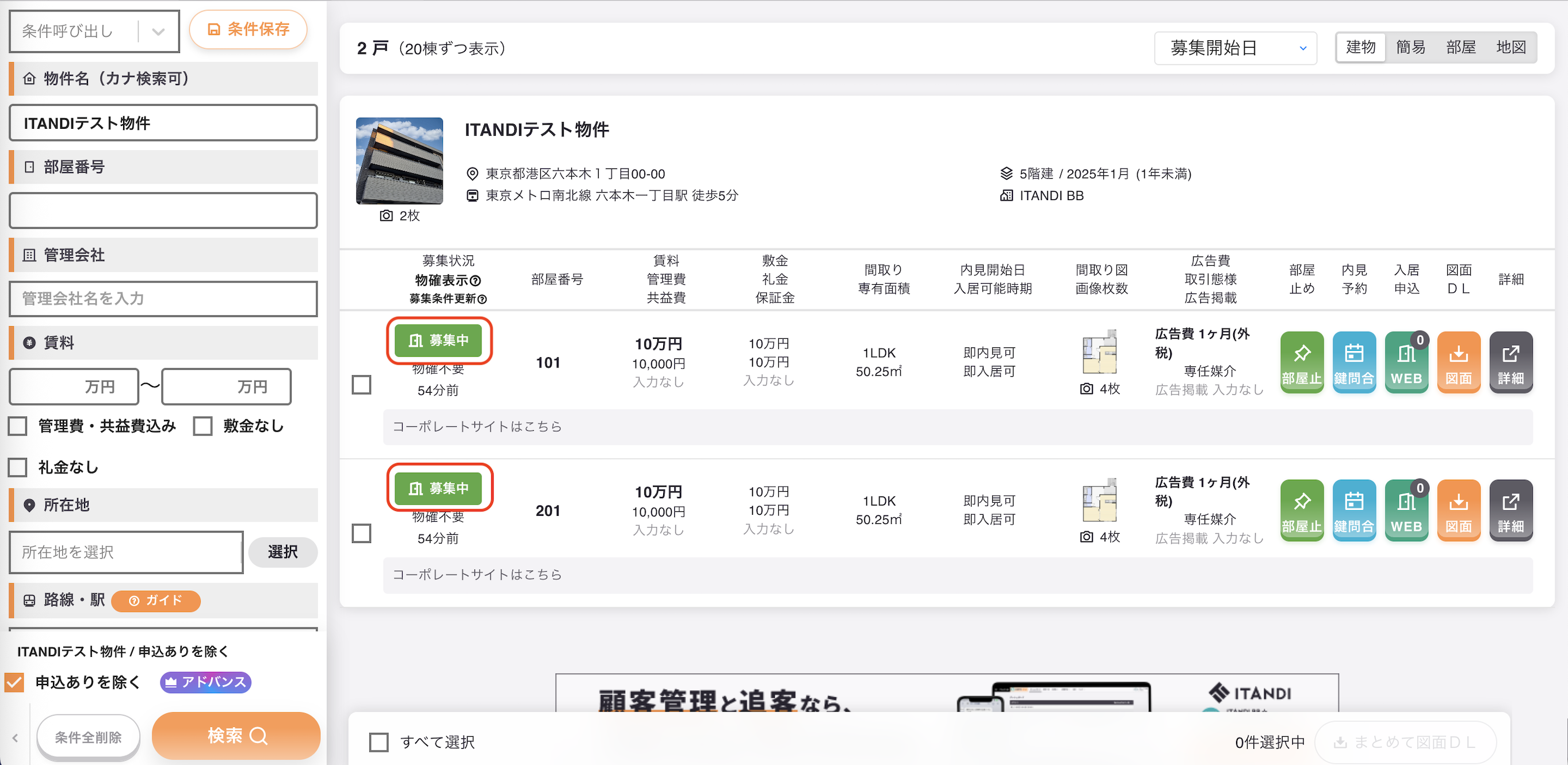This screenshot has height=765, width=1568.
Task: Open the 募集開始日 sort dropdown
Action: (x=1236, y=48)
